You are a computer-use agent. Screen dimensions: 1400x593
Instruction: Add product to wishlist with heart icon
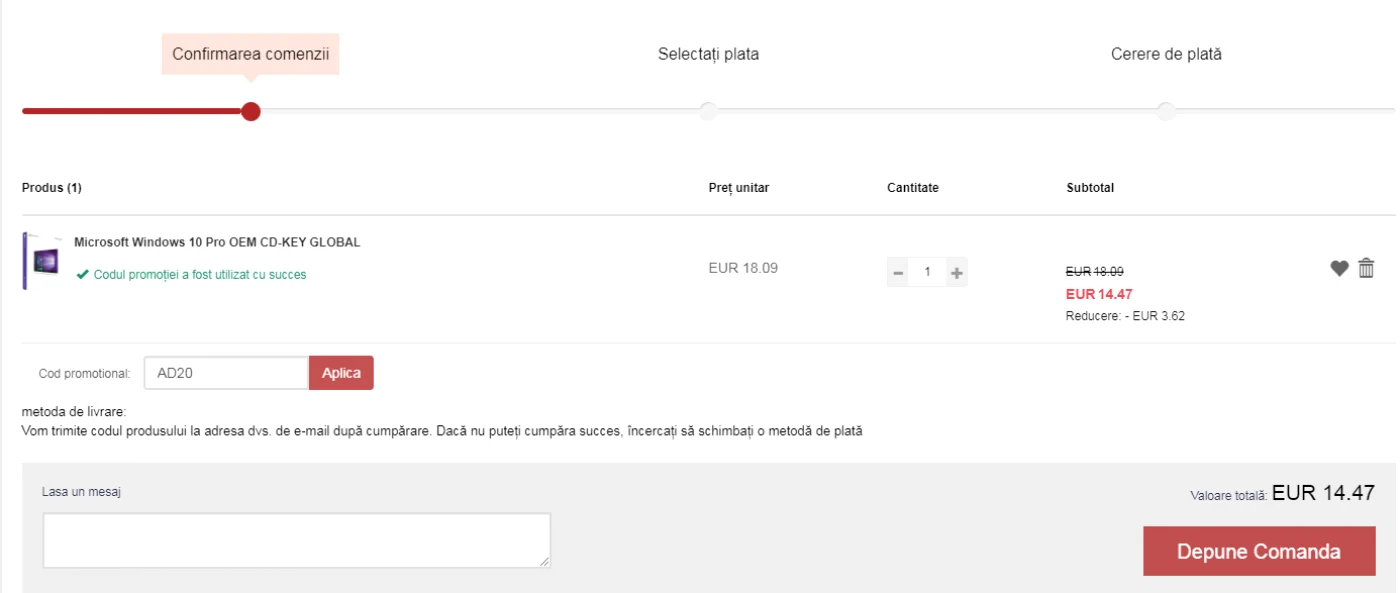coord(1339,268)
